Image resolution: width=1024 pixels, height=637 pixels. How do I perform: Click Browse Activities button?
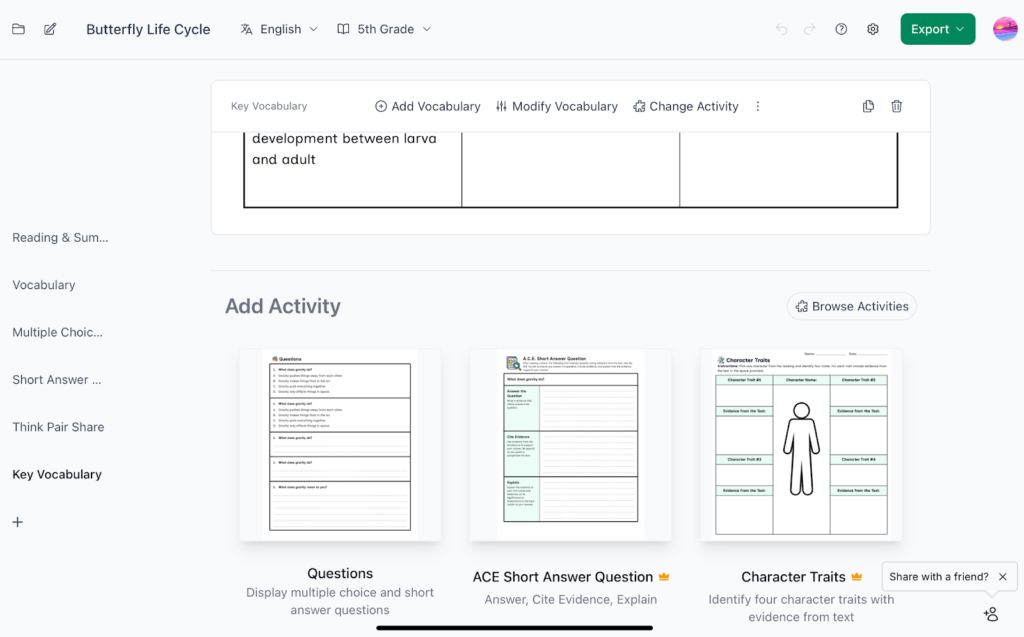pos(851,306)
